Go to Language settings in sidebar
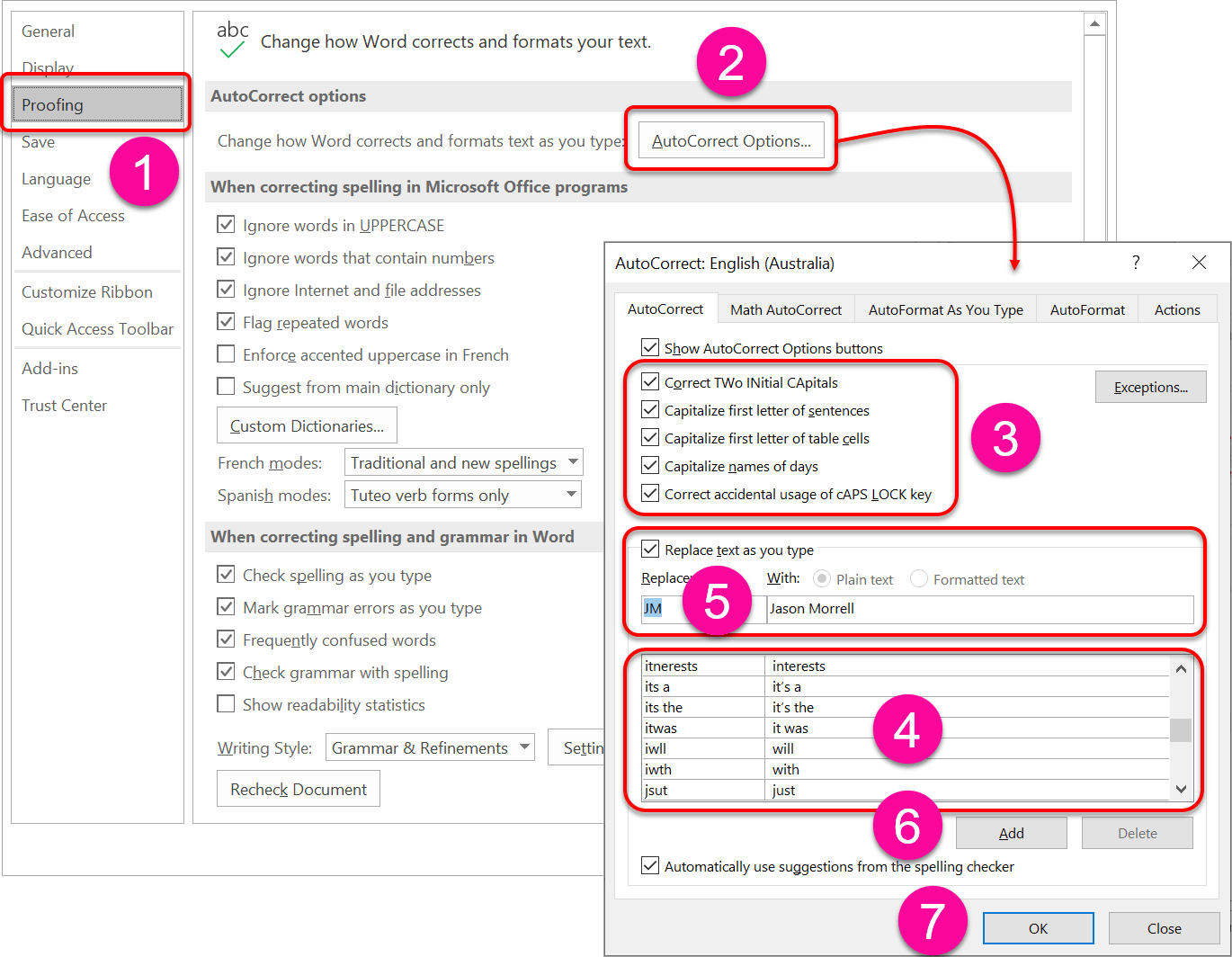 [57, 179]
